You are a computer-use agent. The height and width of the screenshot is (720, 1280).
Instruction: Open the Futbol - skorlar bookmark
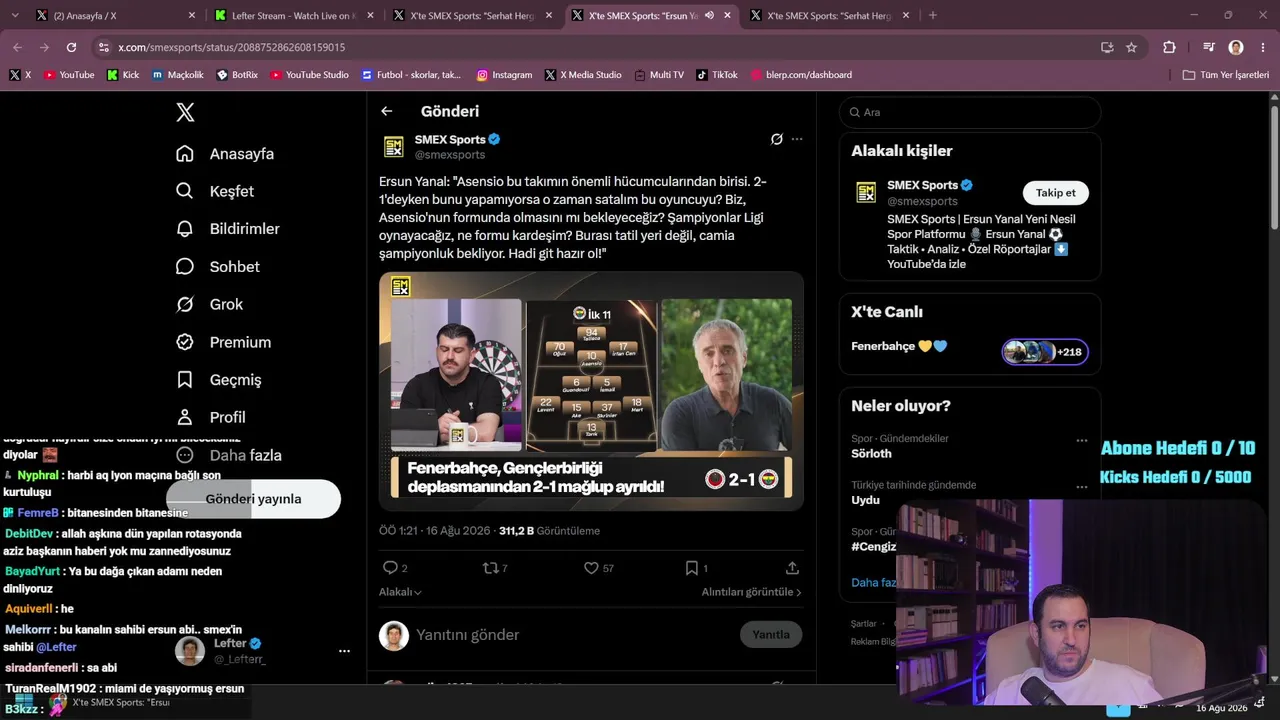(411, 75)
